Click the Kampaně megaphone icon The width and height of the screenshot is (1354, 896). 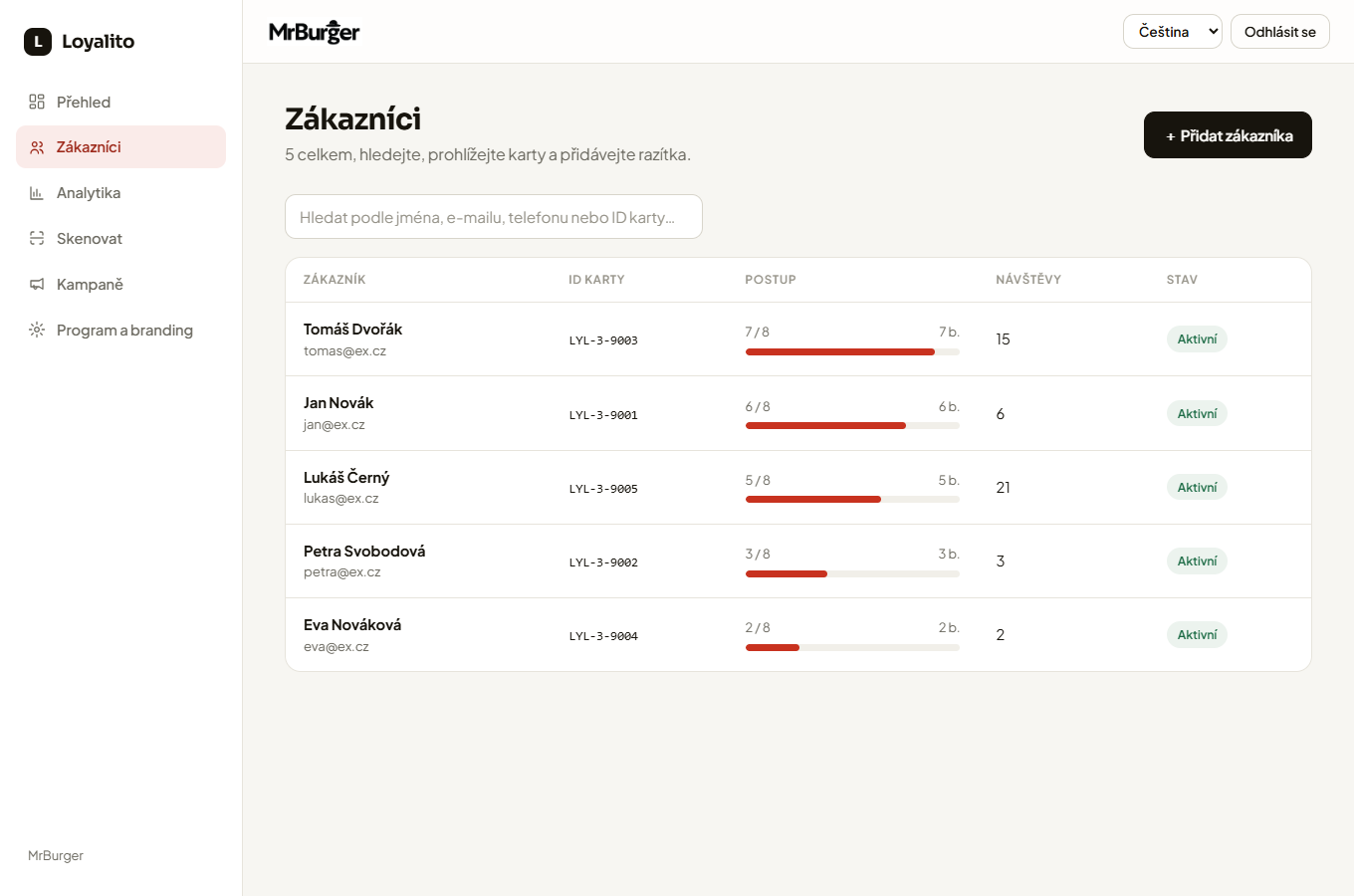pos(37,285)
